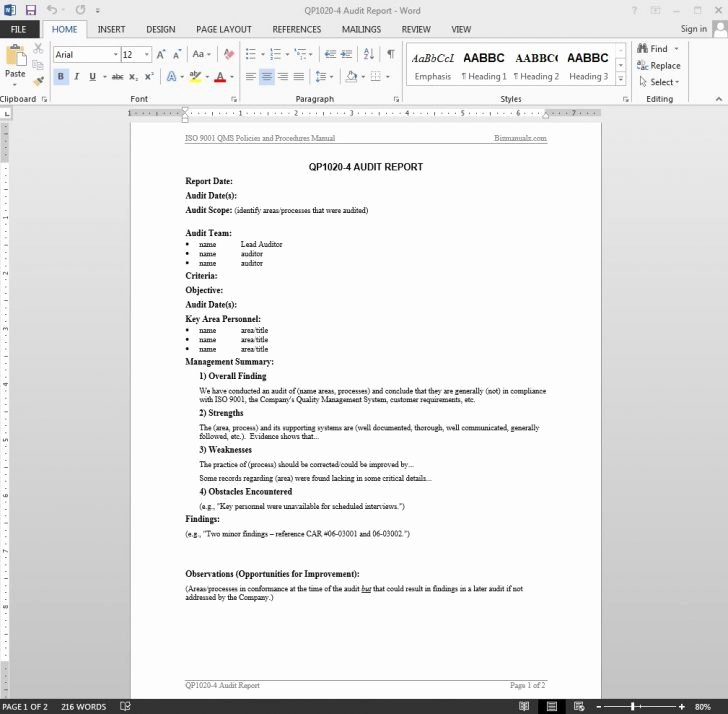
Task: Click Decrease Indent icon
Action: (x=330, y=54)
